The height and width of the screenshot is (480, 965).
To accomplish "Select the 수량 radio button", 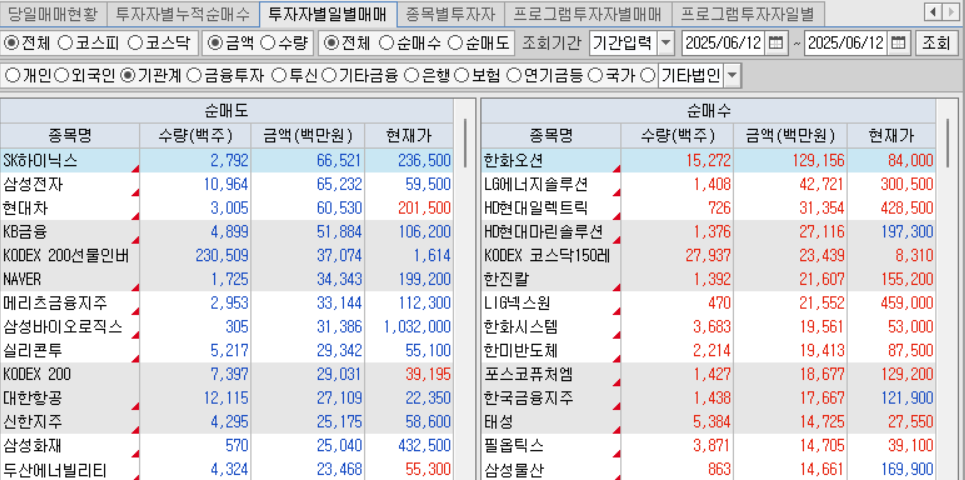I will point(266,43).
